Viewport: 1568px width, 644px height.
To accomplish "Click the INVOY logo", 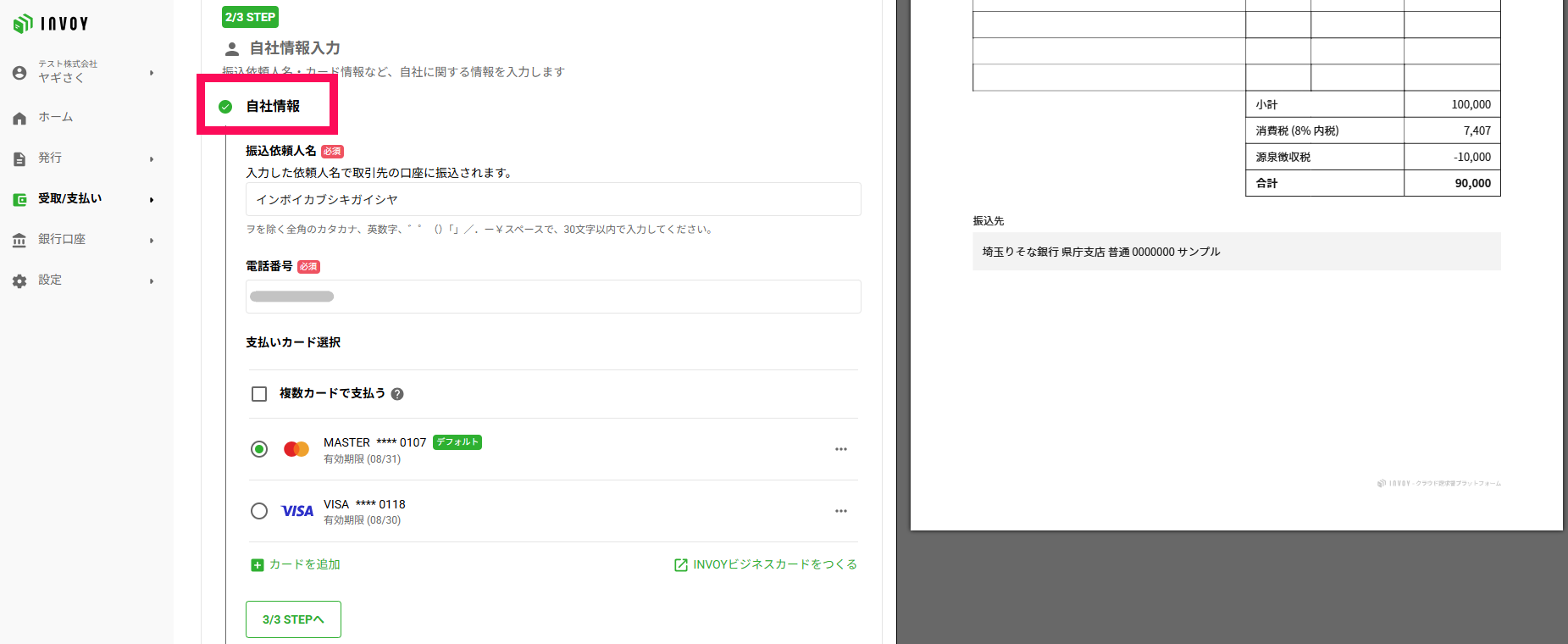I will coord(51,24).
